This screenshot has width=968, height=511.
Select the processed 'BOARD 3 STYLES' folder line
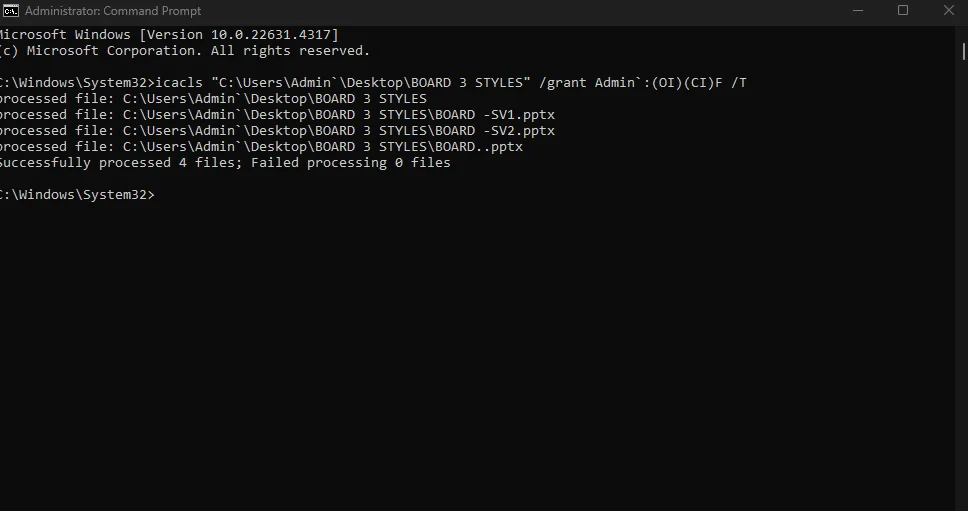213,99
